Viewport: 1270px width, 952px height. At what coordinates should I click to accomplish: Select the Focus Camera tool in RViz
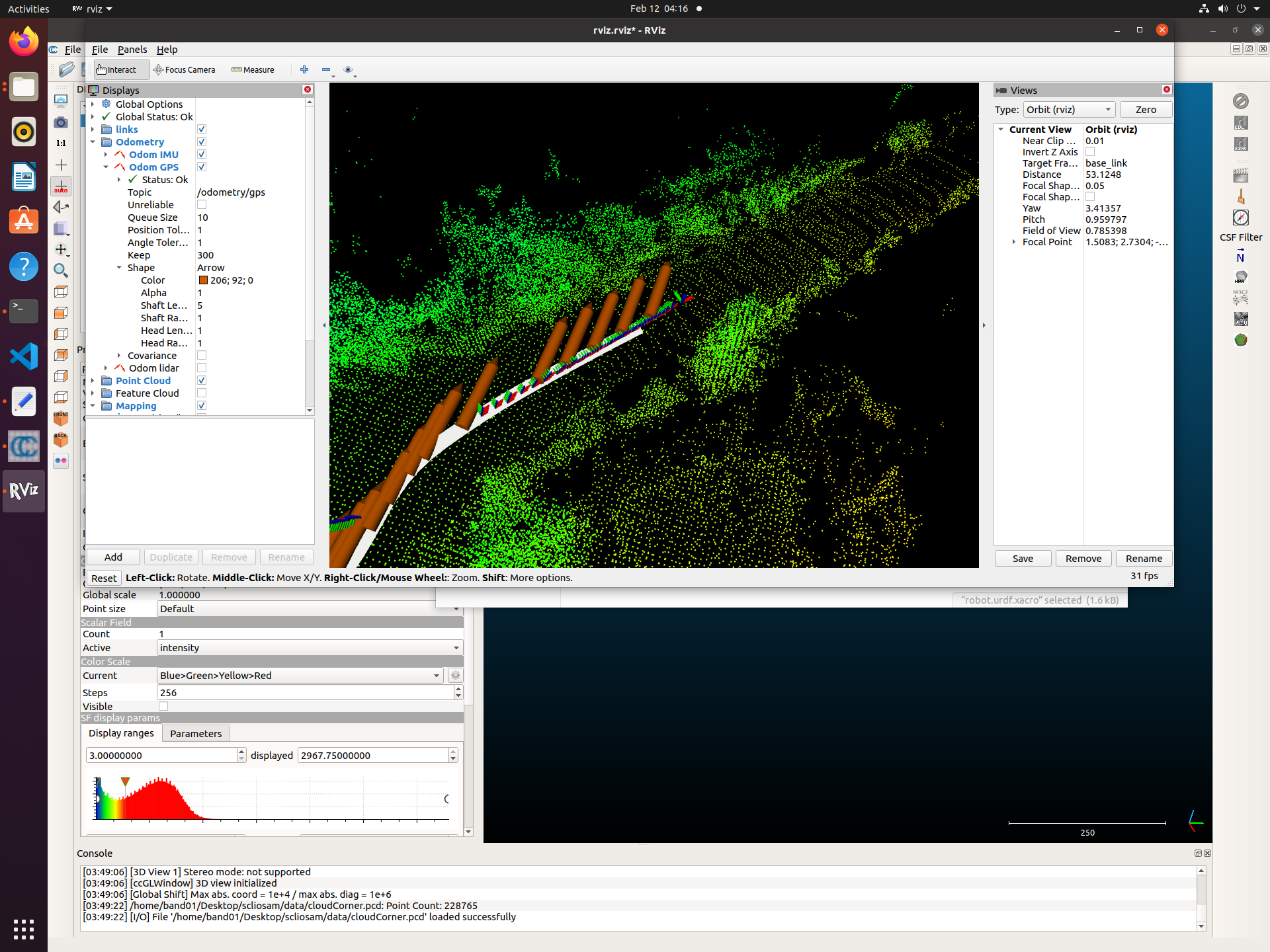pos(185,69)
